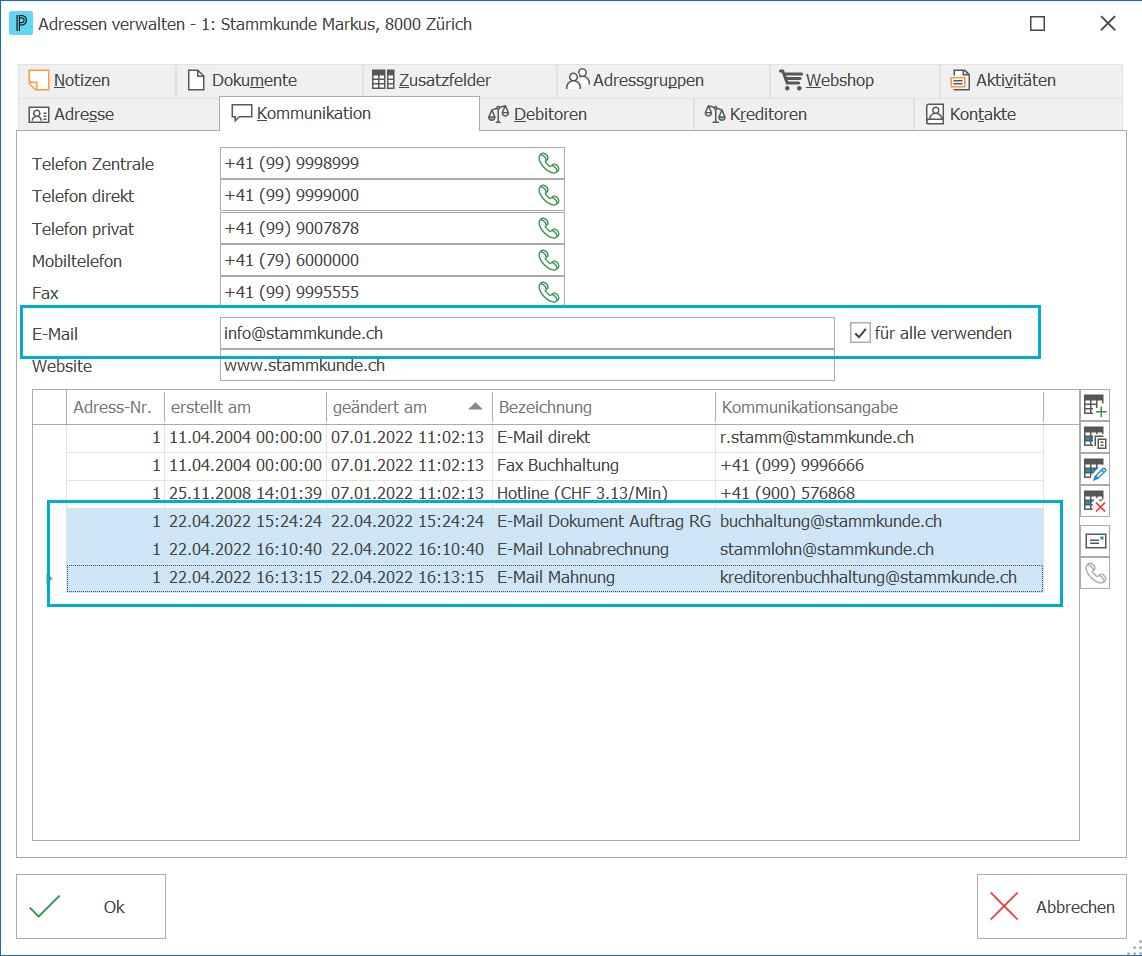Click the grey phone icon beside the table
The height and width of the screenshot is (956, 1142).
1095,574
